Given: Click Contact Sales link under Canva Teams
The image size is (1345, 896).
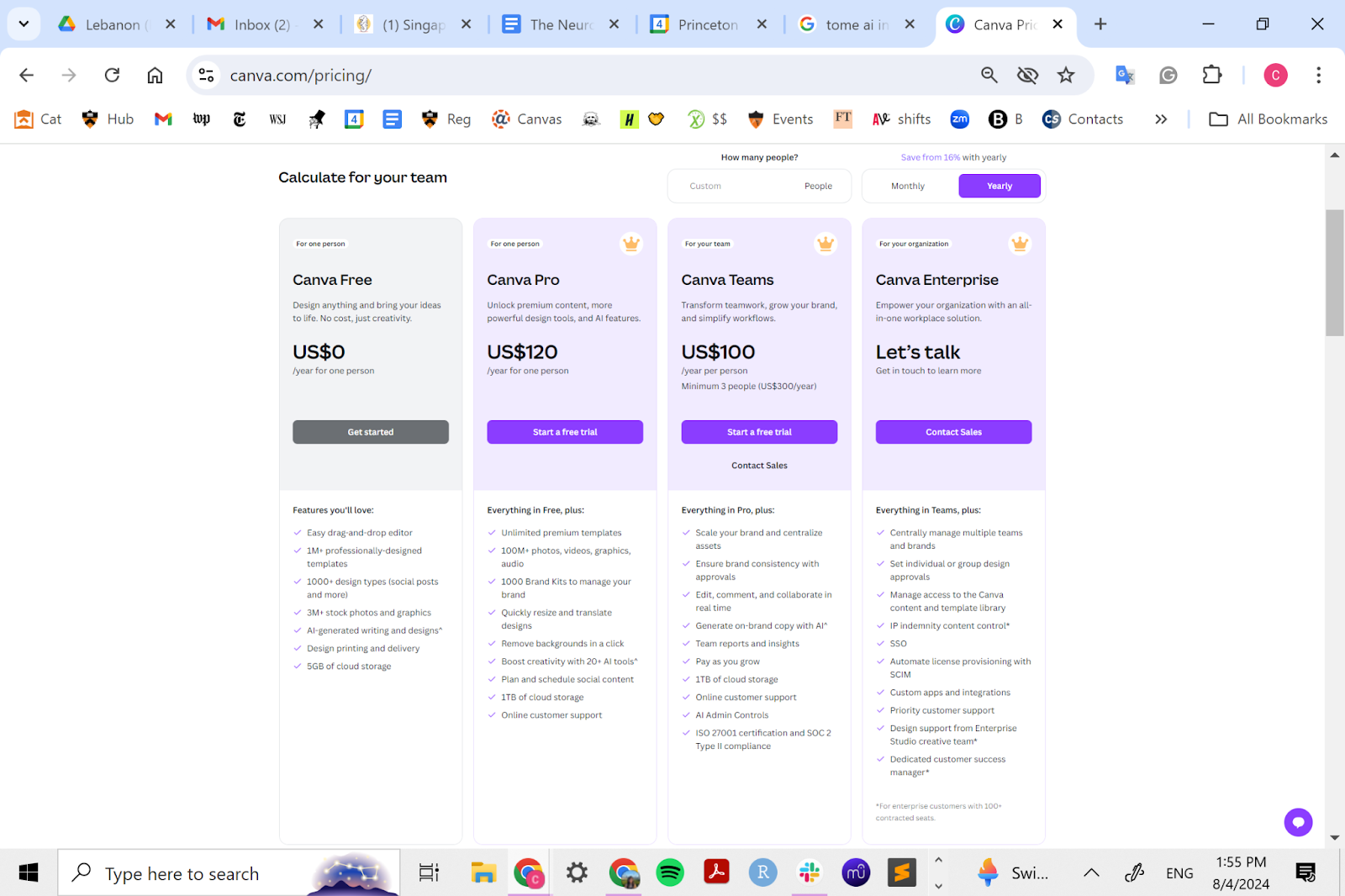Looking at the screenshot, I should point(759,466).
